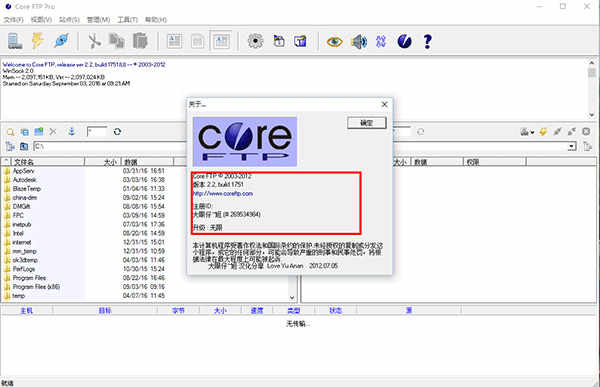Click the eye view icon in toolbar
Screen dimensions: 600x387
pos(334,41)
